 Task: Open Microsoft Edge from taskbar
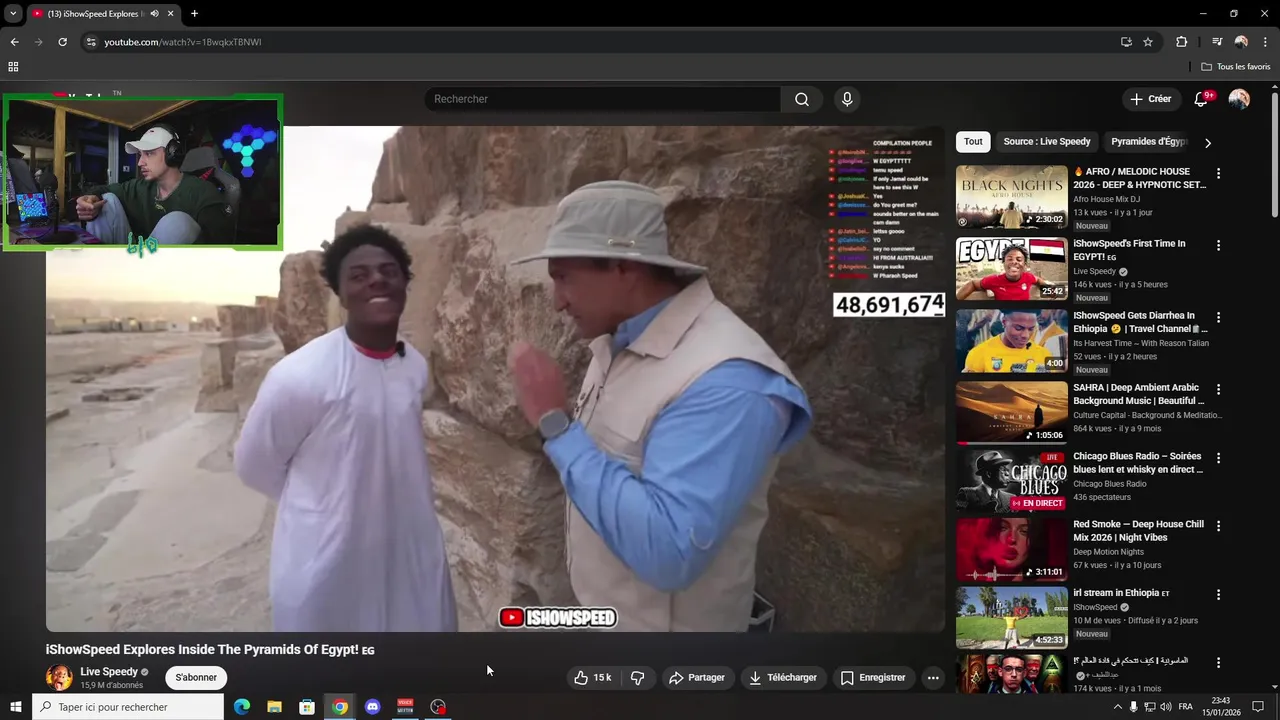[242, 707]
